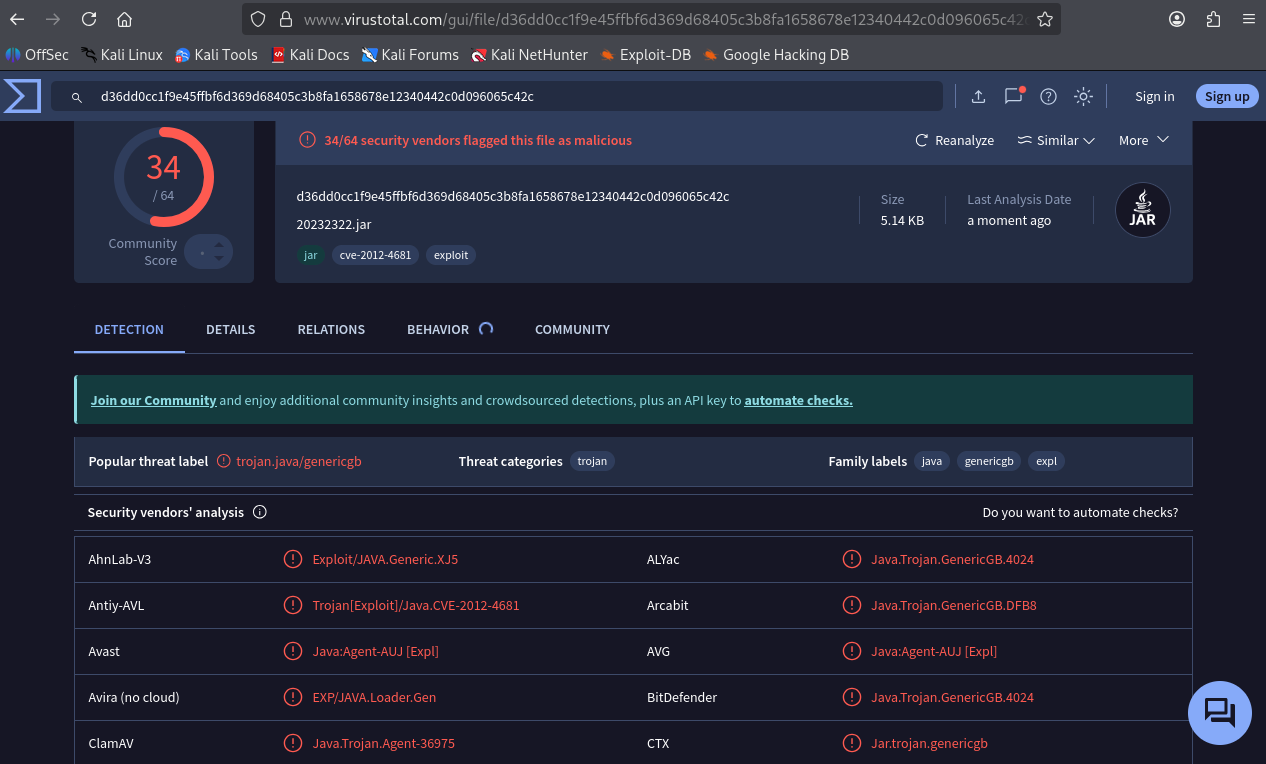Image resolution: width=1266 pixels, height=764 pixels.
Task: Select the Java.Trojan.Agent-36975 detection text
Action: pyautogui.click(x=384, y=743)
